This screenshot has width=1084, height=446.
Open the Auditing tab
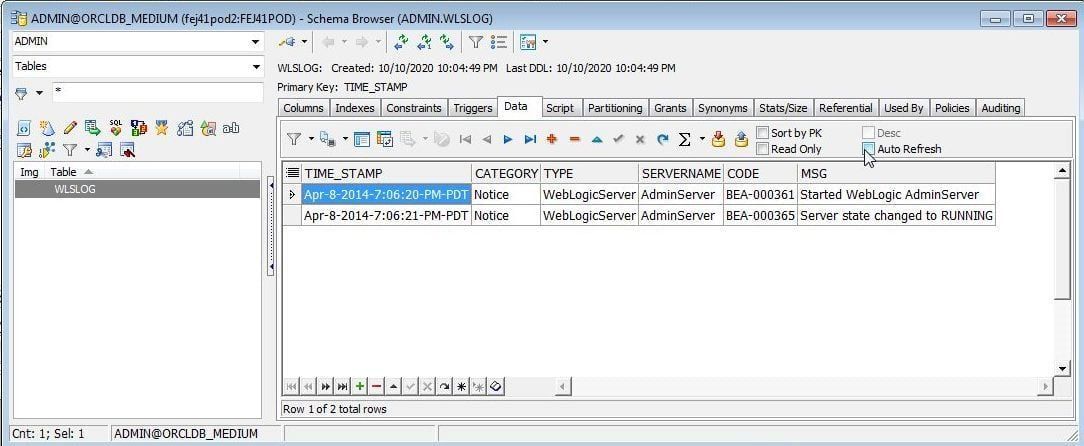coord(1000,108)
